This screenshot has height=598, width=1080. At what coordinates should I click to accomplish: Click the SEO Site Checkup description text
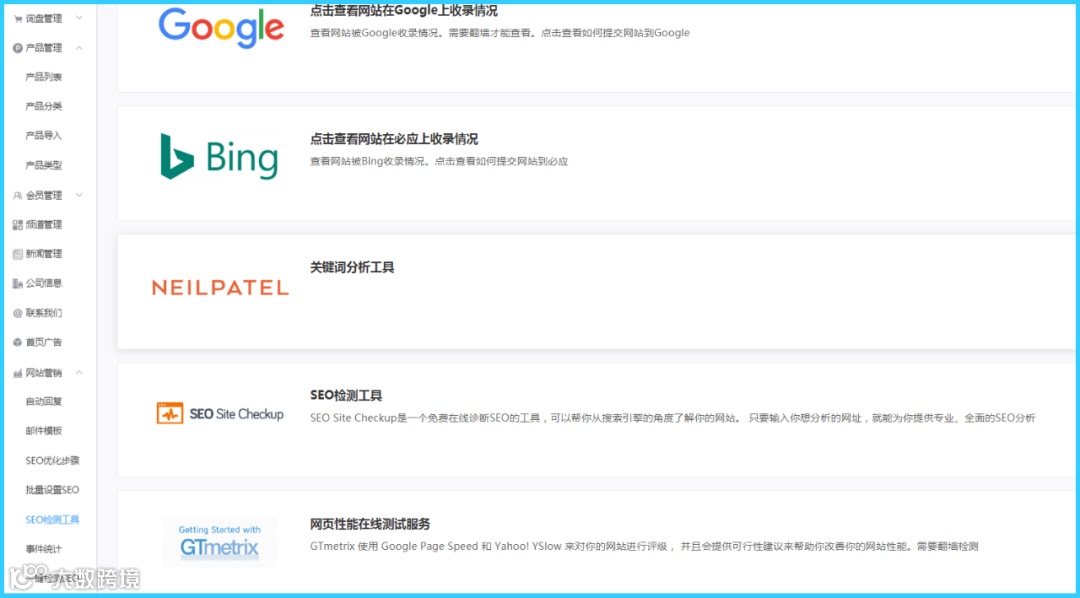click(x=672, y=418)
